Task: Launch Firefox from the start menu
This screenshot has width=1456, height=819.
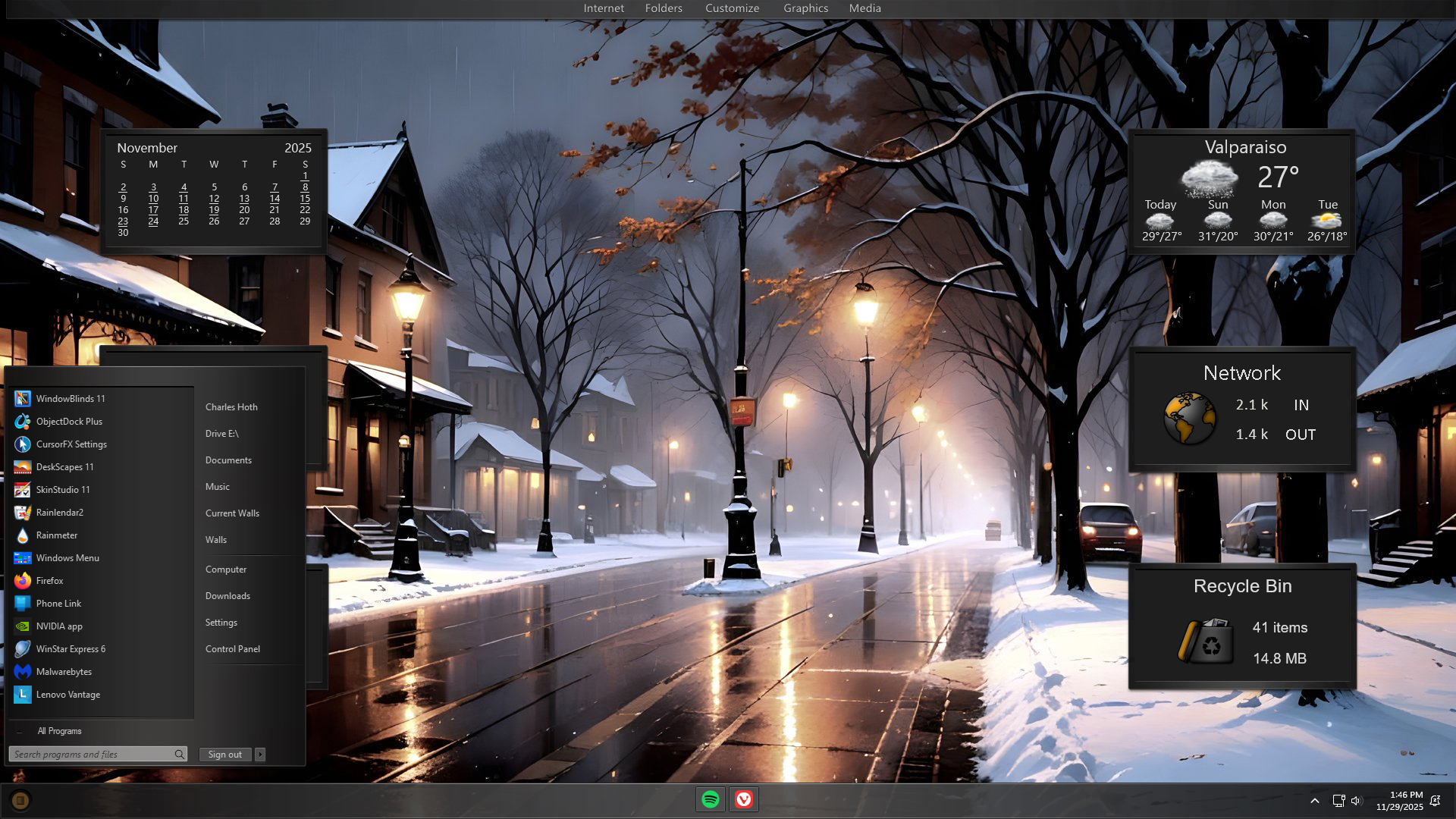Action: pos(49,581)
